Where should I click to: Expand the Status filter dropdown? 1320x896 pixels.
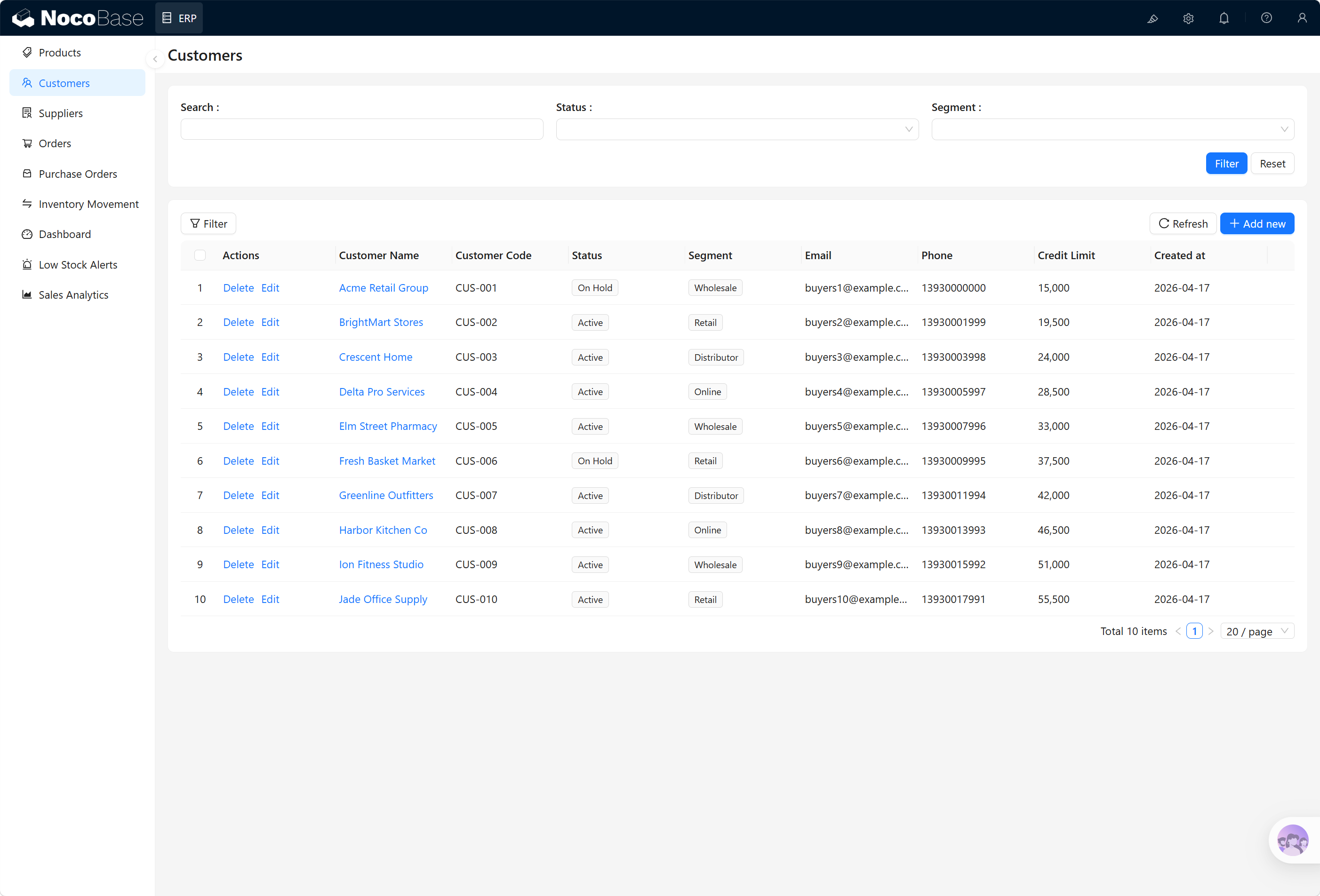point(736,129)
